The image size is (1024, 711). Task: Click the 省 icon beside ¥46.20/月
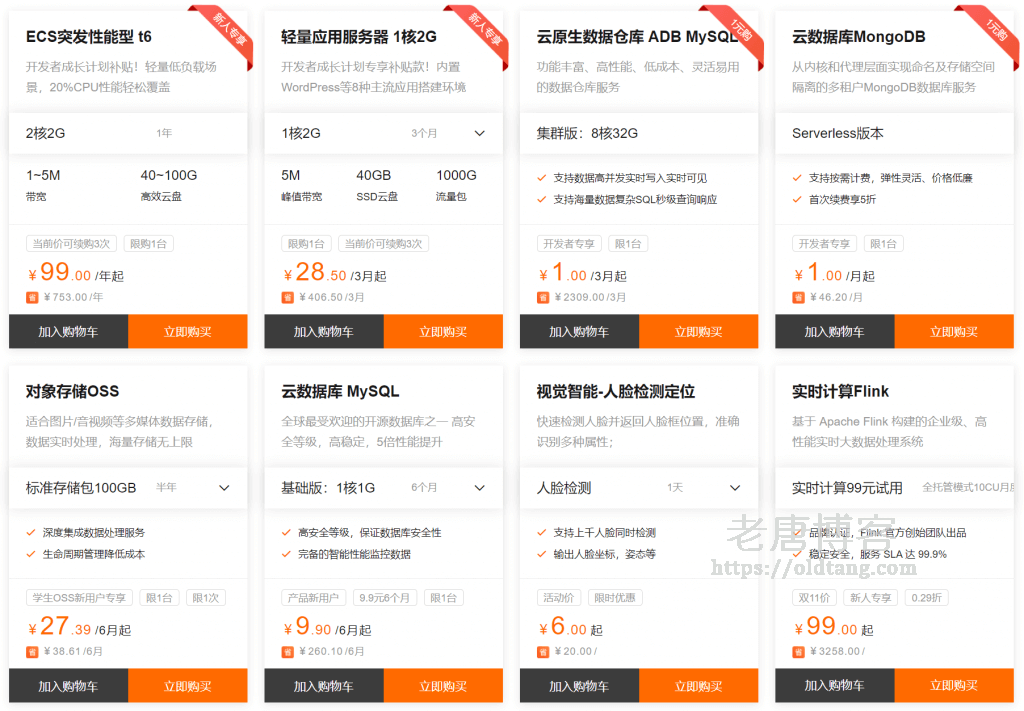click(x=799, y=297)
